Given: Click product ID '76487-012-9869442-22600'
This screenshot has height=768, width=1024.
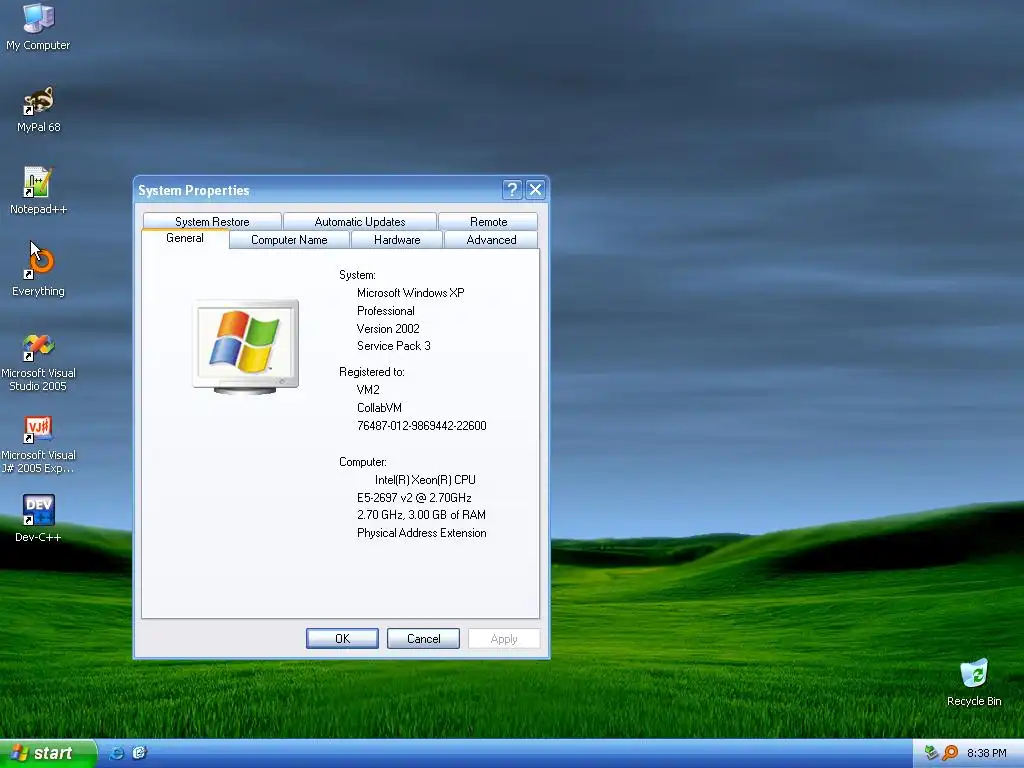Looking at the screenshot, I should (422, 426).
